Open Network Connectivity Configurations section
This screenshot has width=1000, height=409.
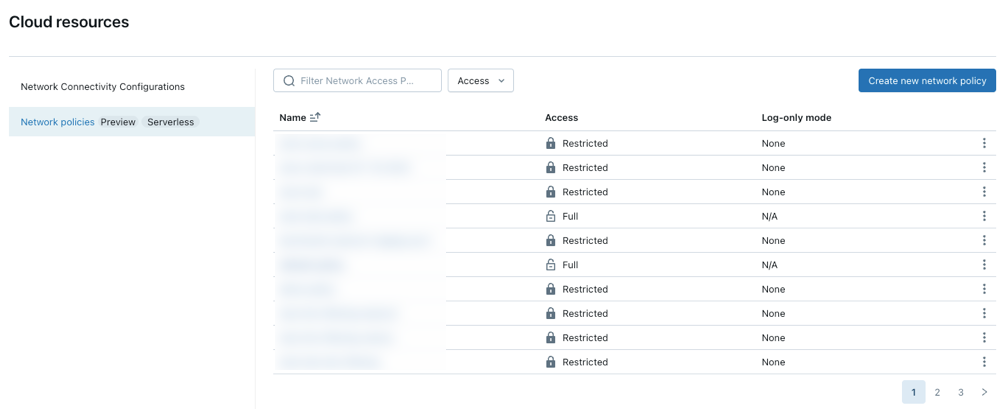(x=103, y=87)
